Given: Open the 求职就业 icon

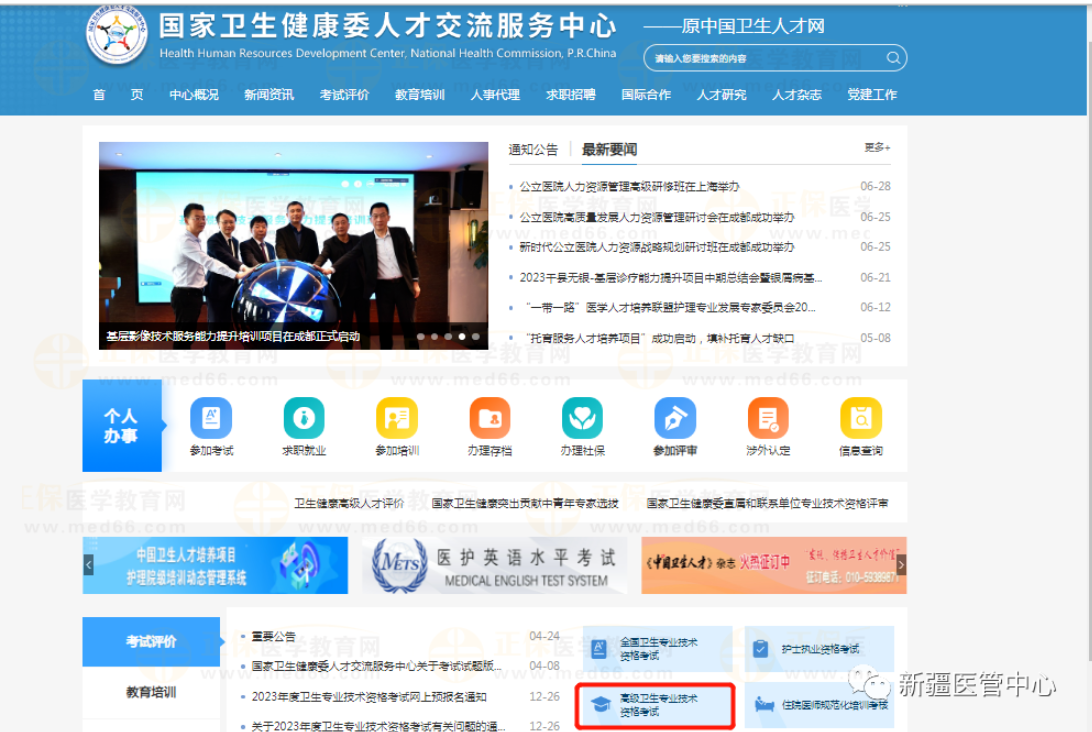Looking at the screenshot, I should tap(304, 418).
